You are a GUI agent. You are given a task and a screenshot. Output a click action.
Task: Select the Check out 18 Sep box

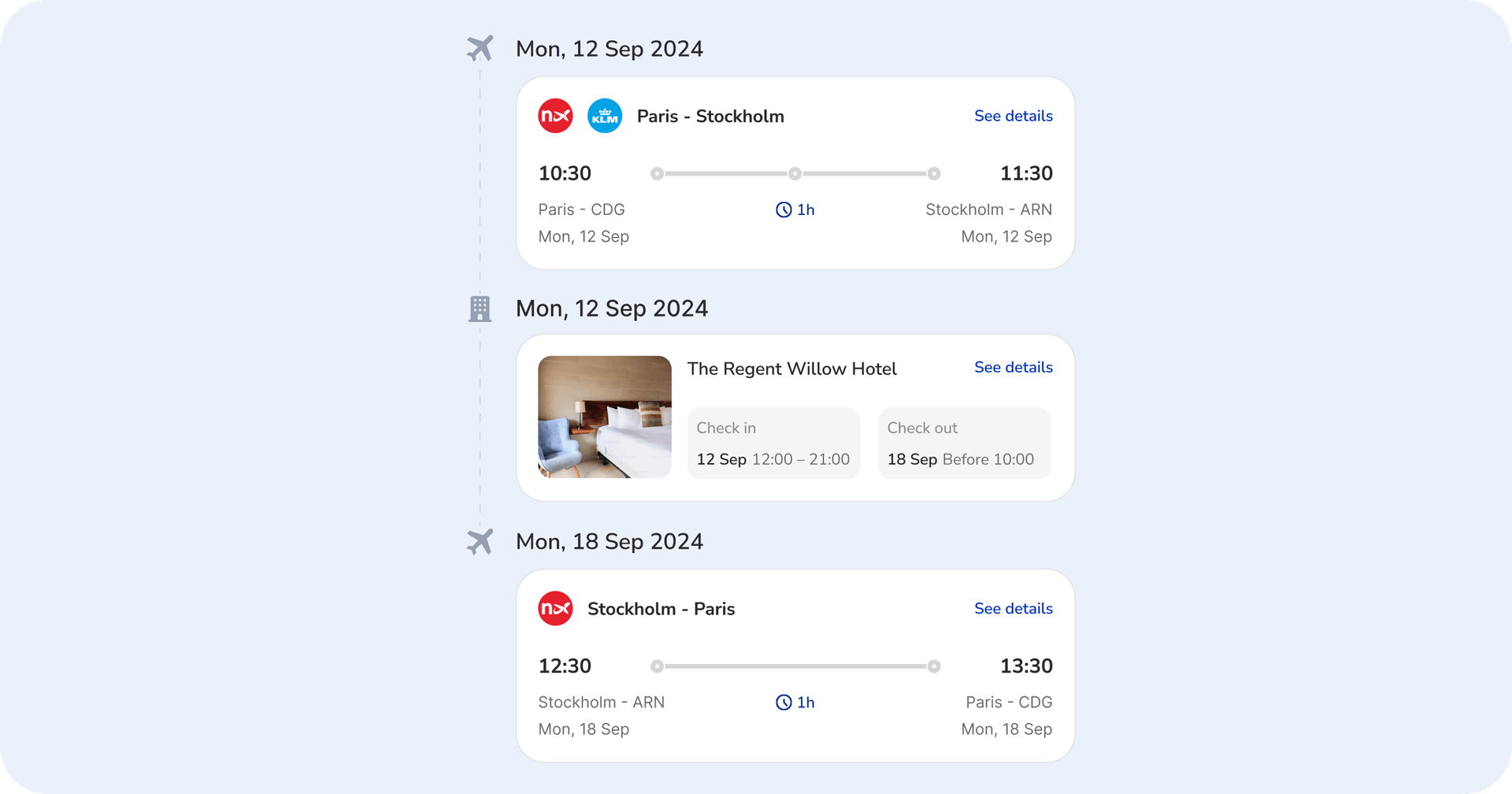point(964,443)
